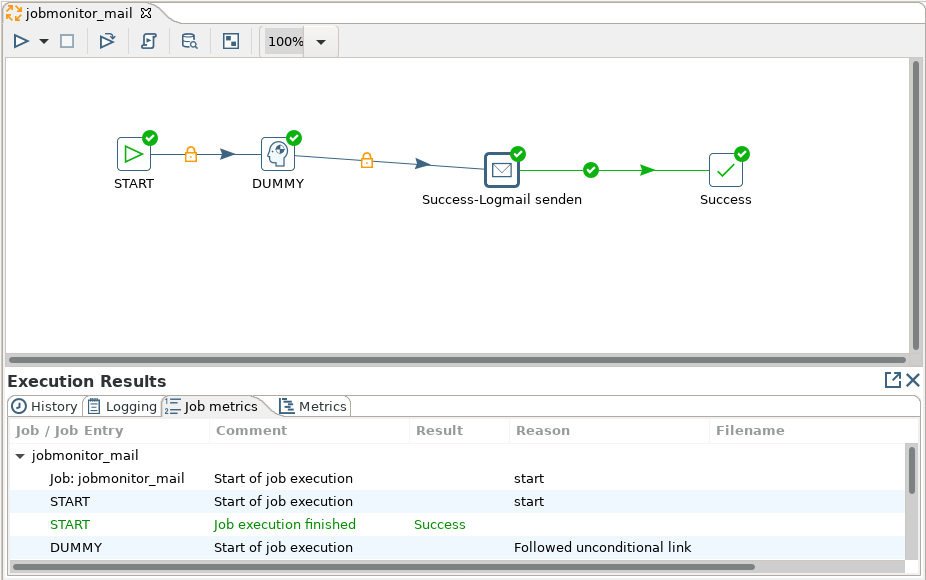Switch to the Logging tab

[x=122, y=406]
